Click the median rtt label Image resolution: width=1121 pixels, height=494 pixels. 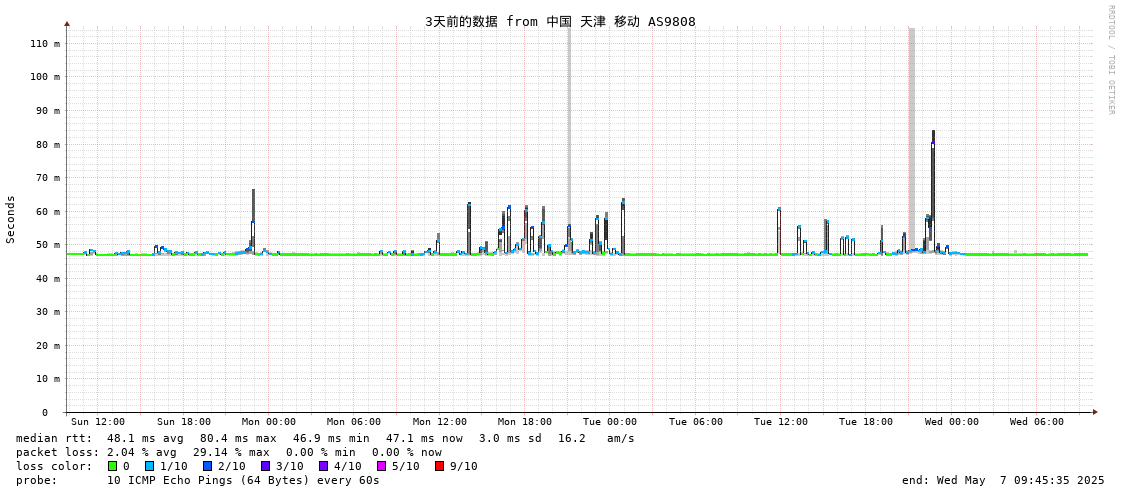pos(54,438)
